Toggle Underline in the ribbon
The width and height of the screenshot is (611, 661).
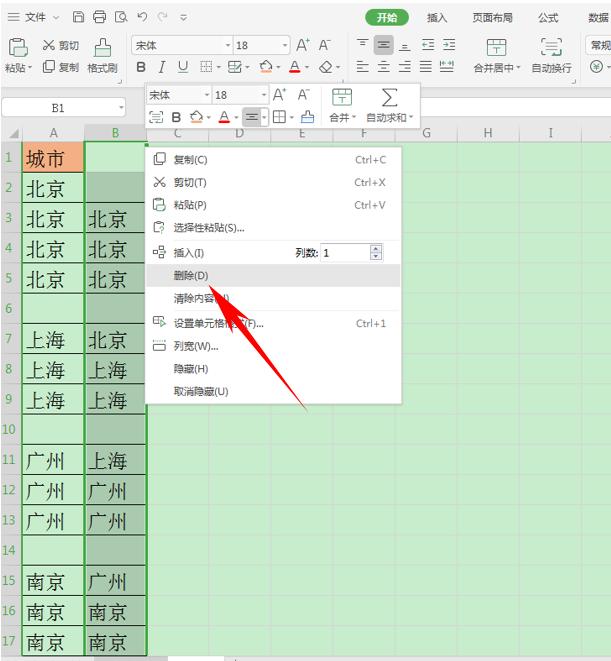click(183, 67)
